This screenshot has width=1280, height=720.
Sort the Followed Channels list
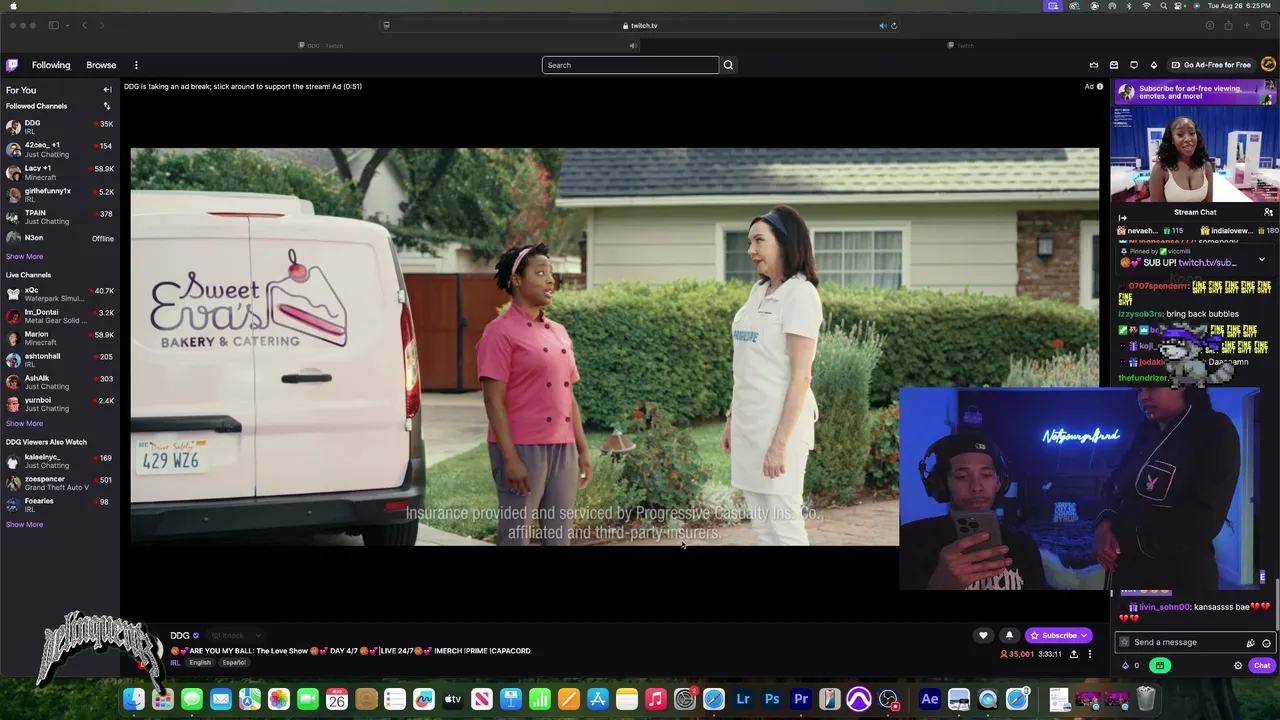pyautogui.click(x=107, y=106)
